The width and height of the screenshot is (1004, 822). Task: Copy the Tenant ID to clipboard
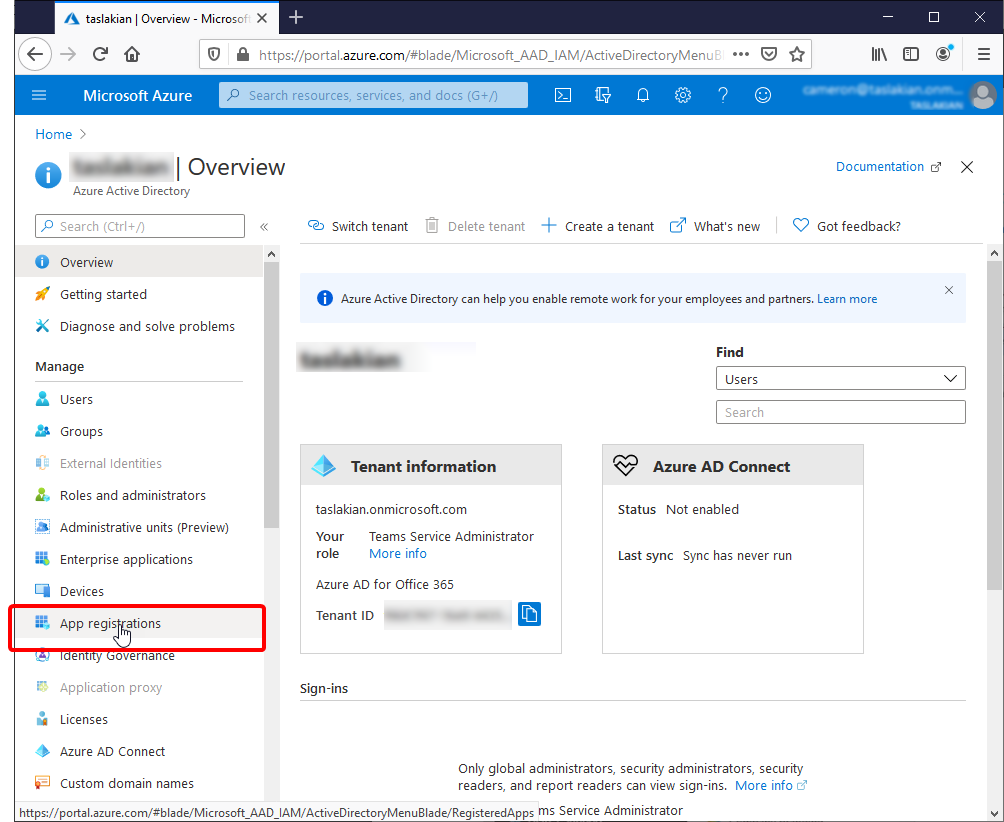(x=529, y=615)
